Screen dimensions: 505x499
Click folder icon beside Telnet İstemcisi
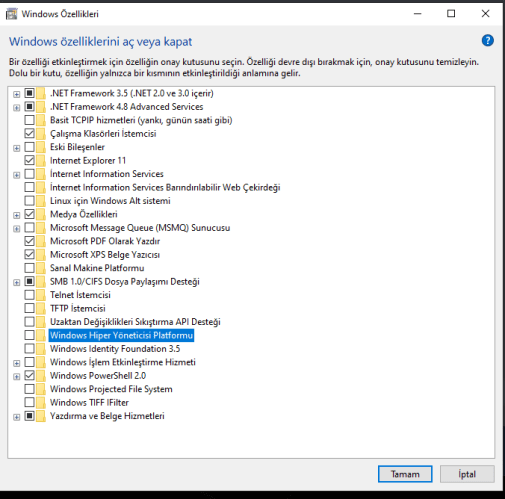point(41,295)
